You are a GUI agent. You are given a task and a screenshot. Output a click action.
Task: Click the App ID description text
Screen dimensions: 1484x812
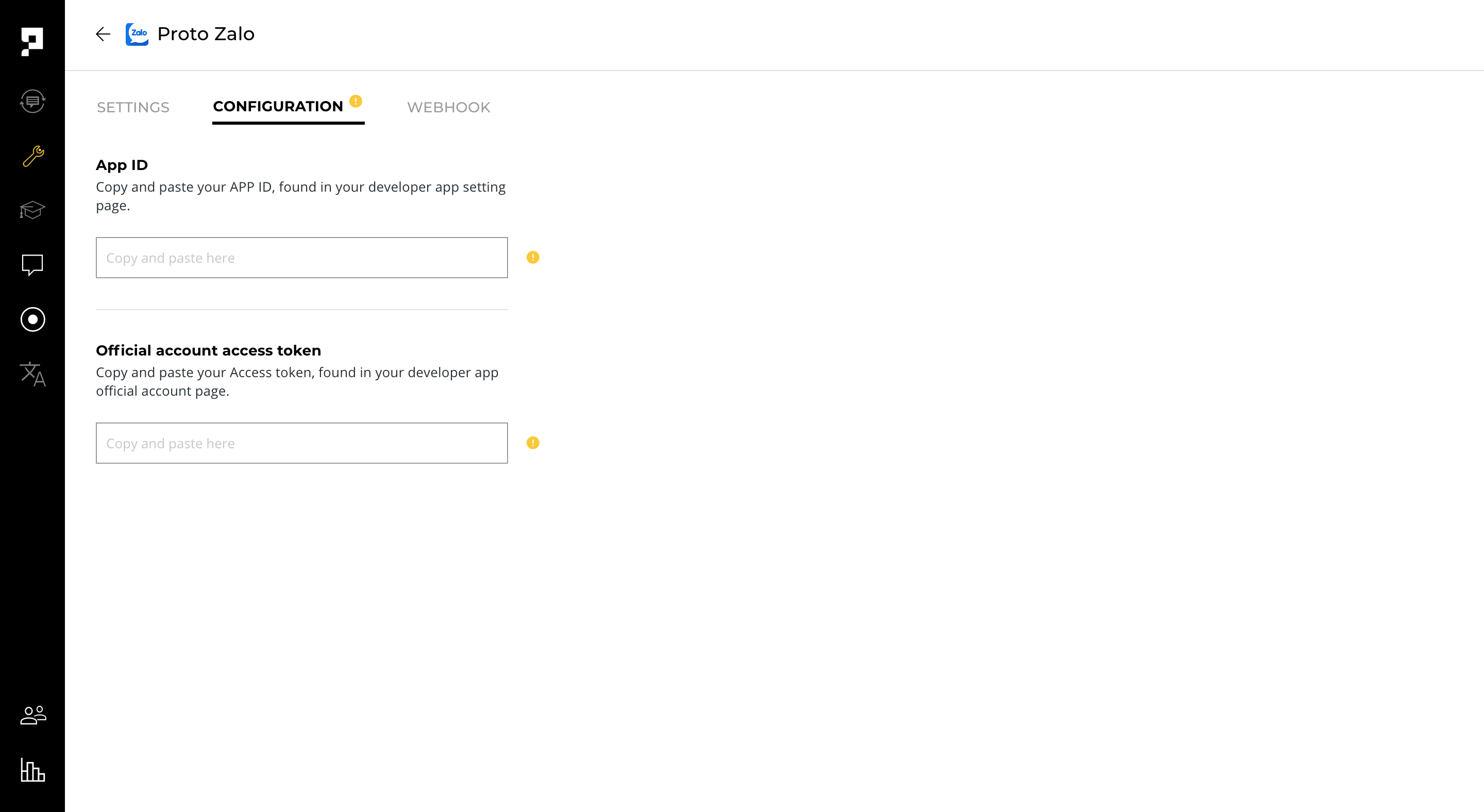pyautogui.click(x=301, y=196)
